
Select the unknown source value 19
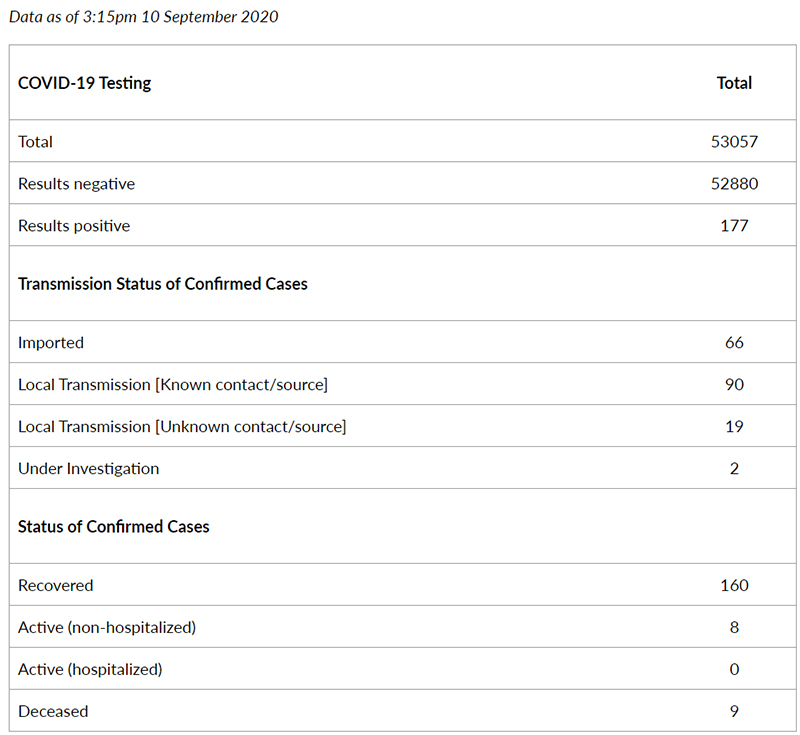click(x=734, y=426)
